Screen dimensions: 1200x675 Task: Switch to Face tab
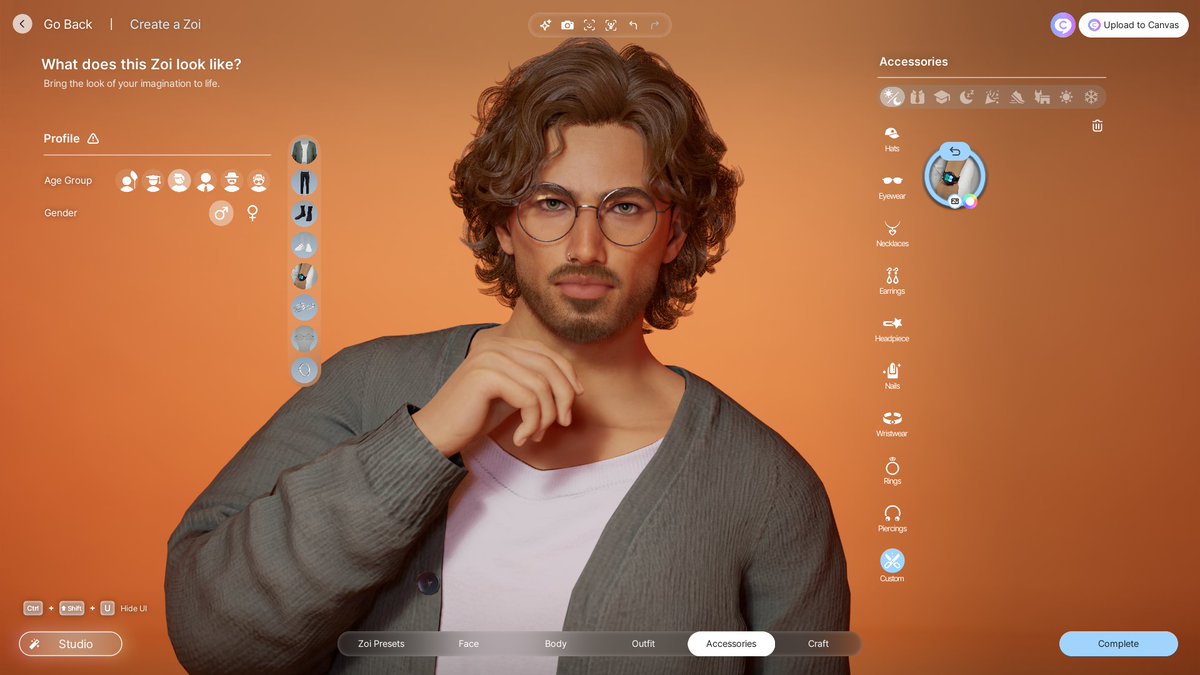[x=468, y=644]
